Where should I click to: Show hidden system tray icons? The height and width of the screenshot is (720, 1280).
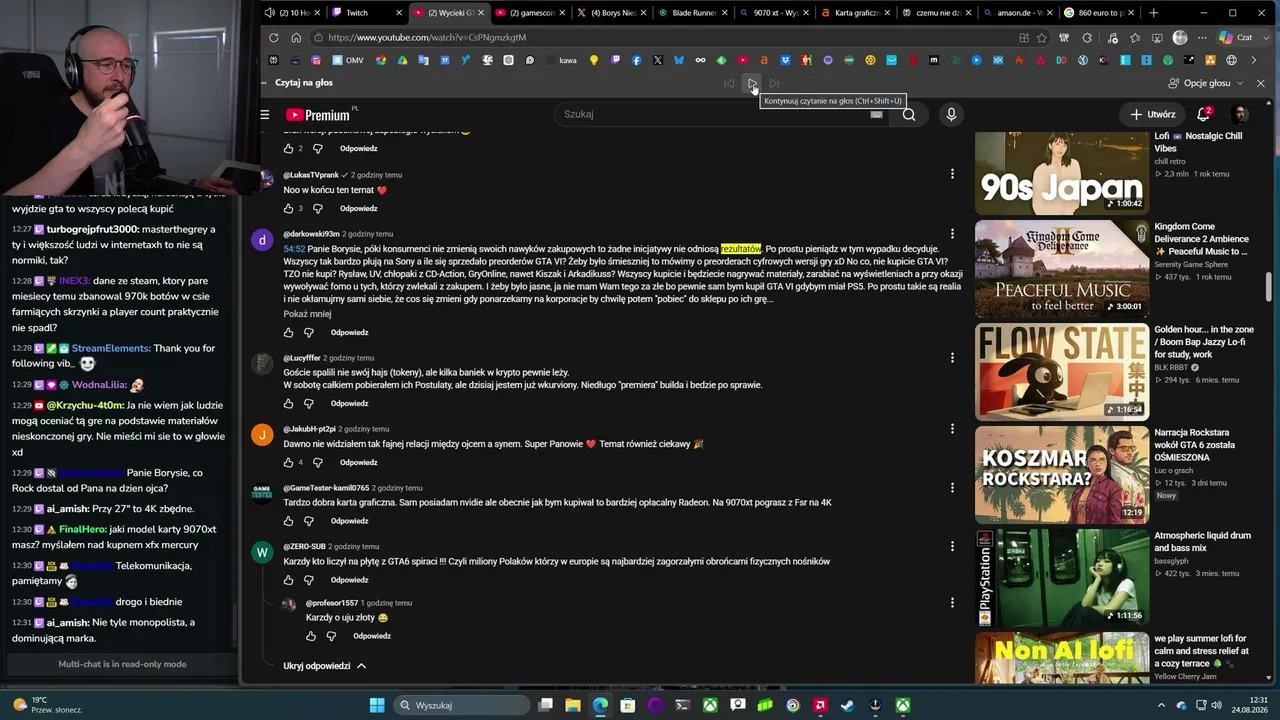pos(1160,705)
